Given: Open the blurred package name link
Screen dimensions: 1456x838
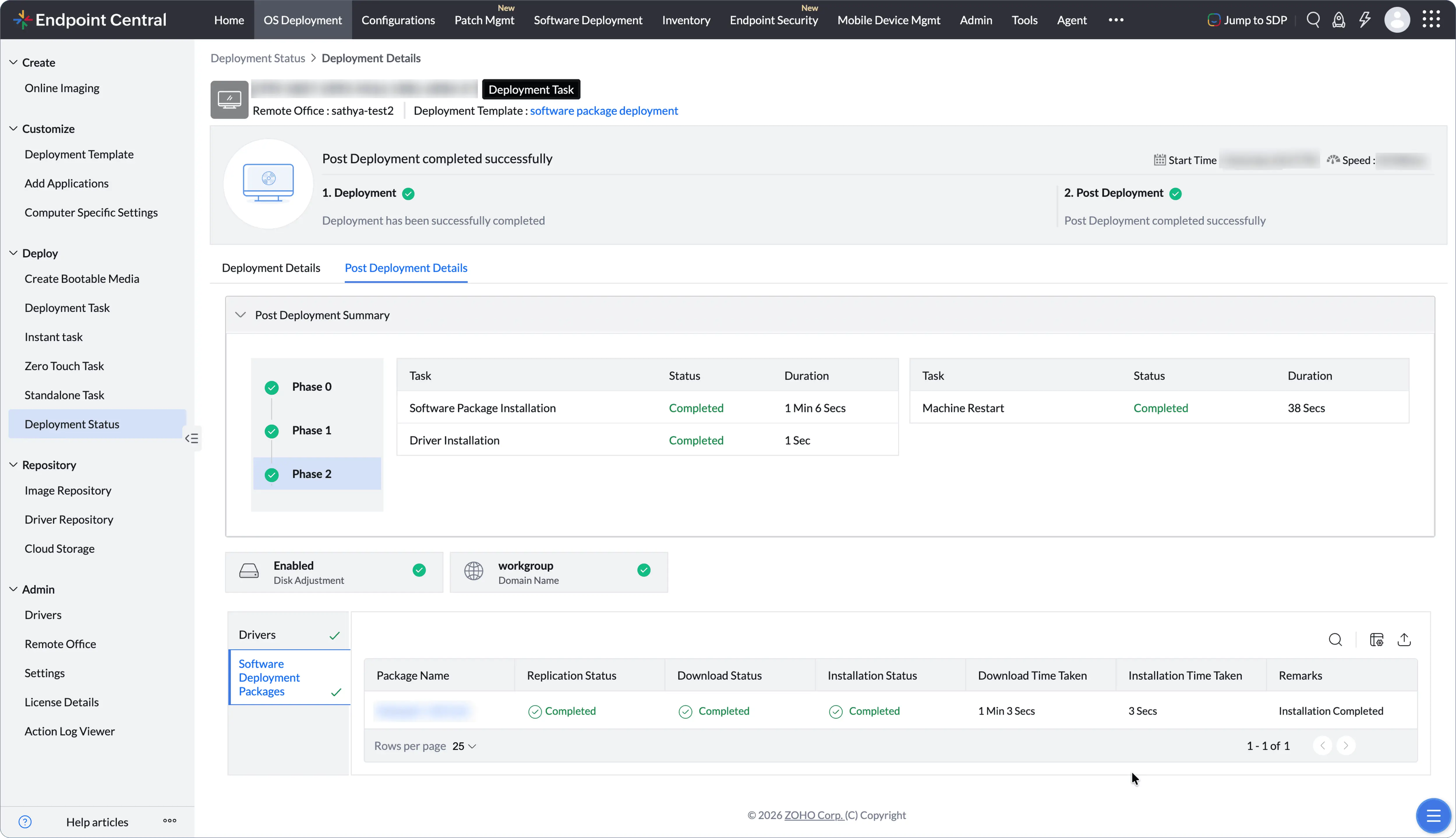Looking at the screenshot, I should [x=423, y=711].
